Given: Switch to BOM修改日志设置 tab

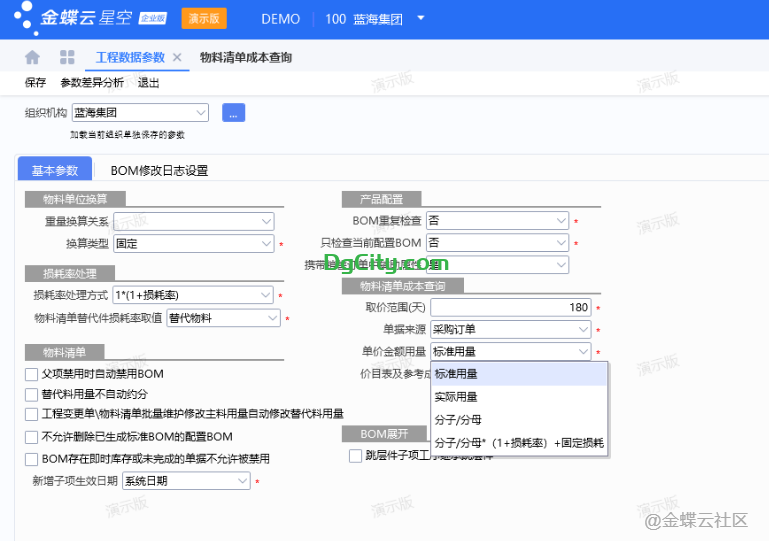Looking at the screenshot, I should pyautogui.click(x=159, y=171).
